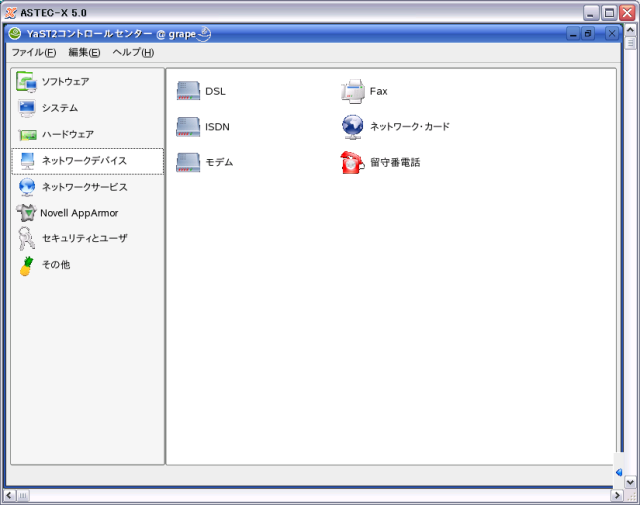Close the YaST2 control center window
Screen dimensions: 640x505
click(x=611, y=33)
